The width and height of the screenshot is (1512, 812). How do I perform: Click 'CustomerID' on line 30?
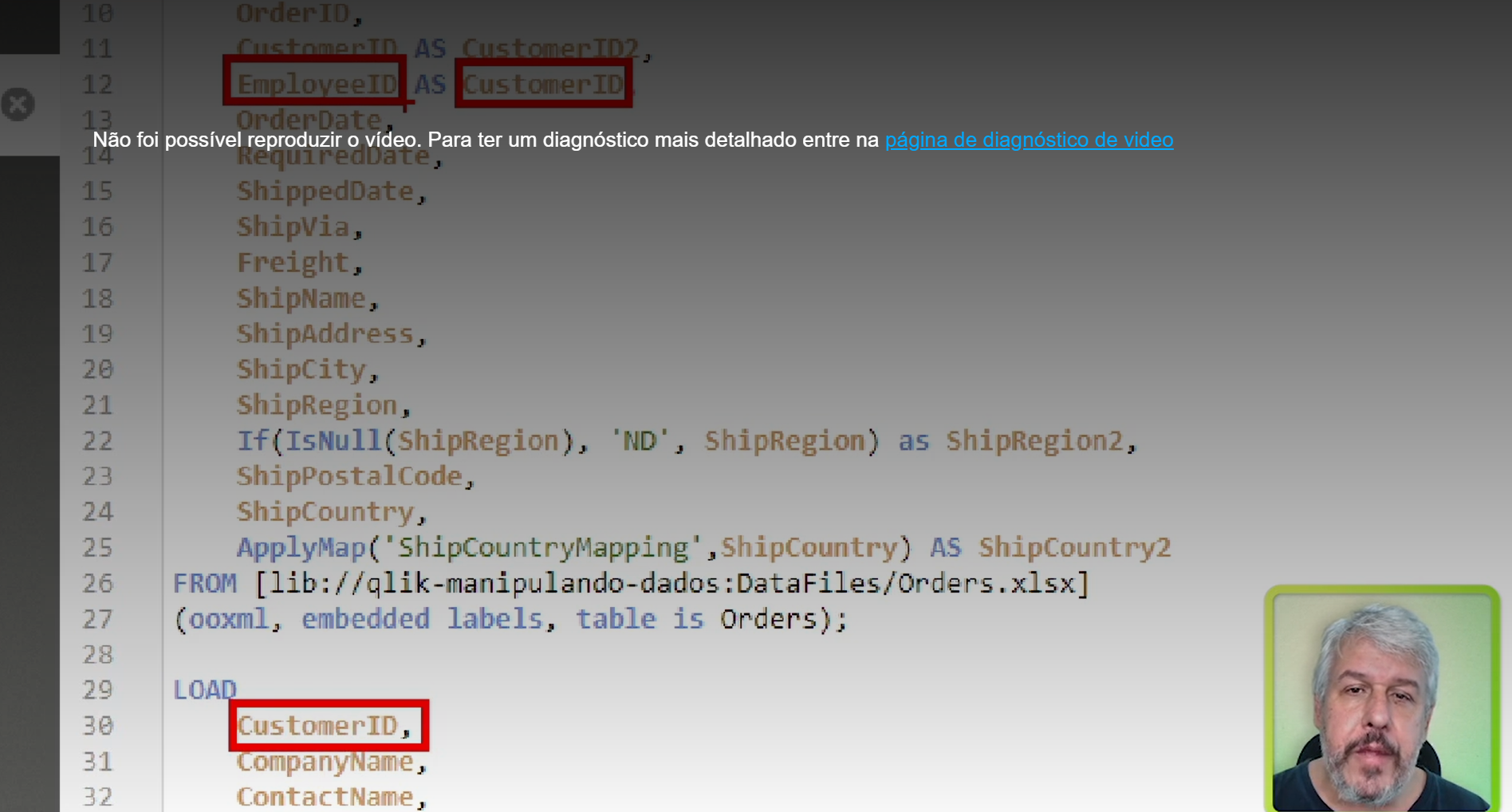coord(317,726)
